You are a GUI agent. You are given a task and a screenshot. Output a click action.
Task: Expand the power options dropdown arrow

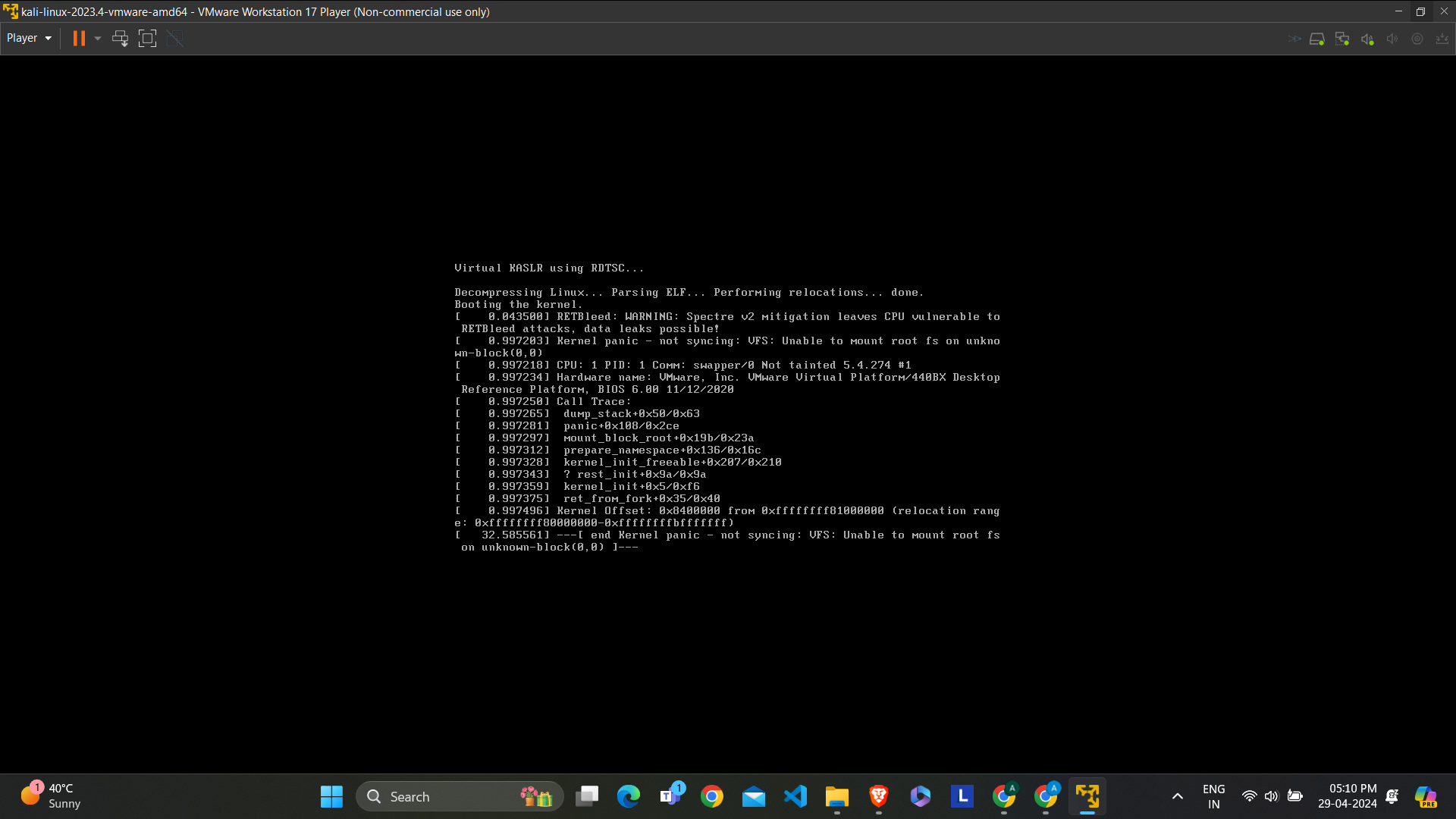97,38
